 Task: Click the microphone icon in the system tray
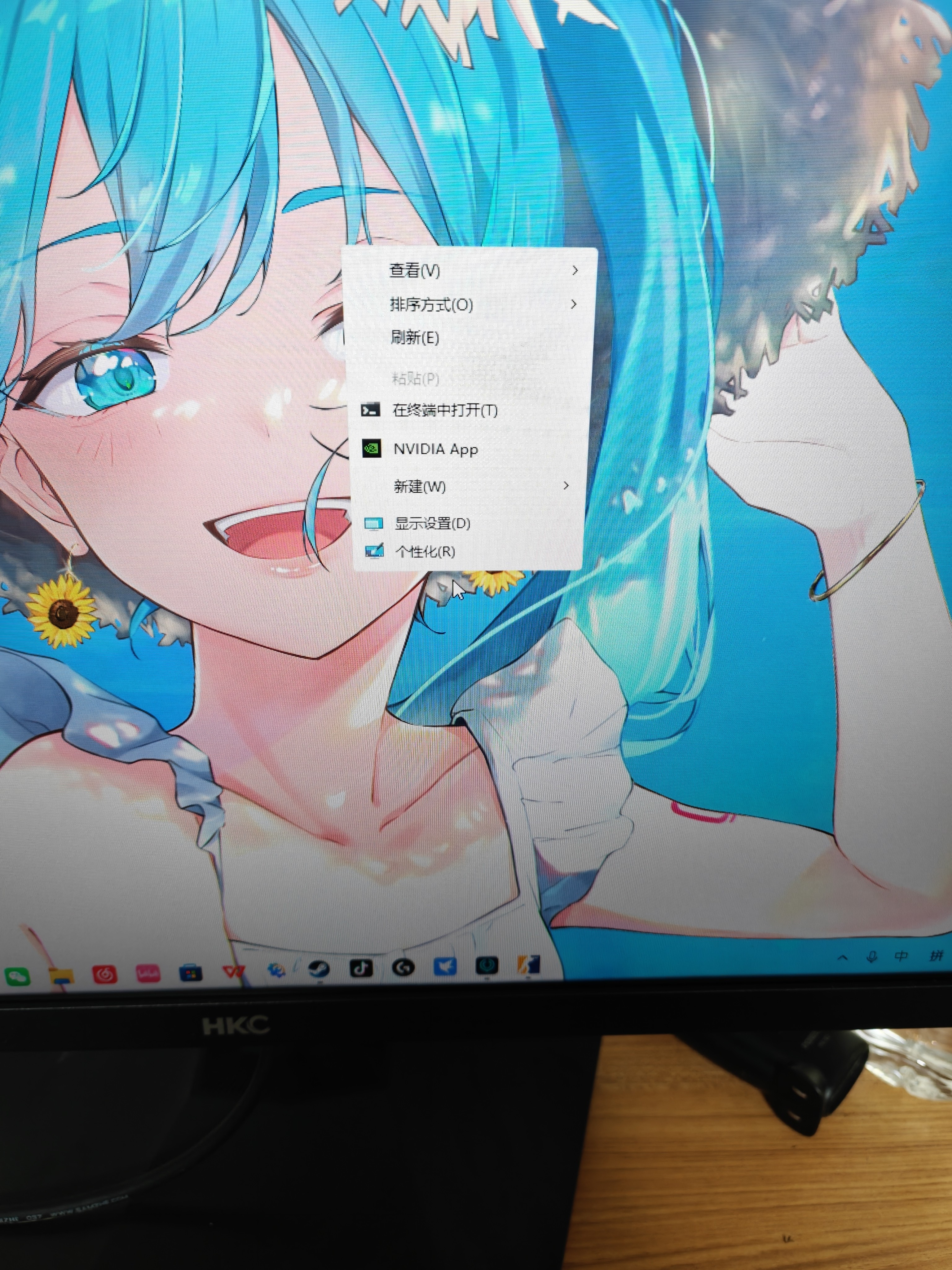pyautogui.click(x=872, y=957)
